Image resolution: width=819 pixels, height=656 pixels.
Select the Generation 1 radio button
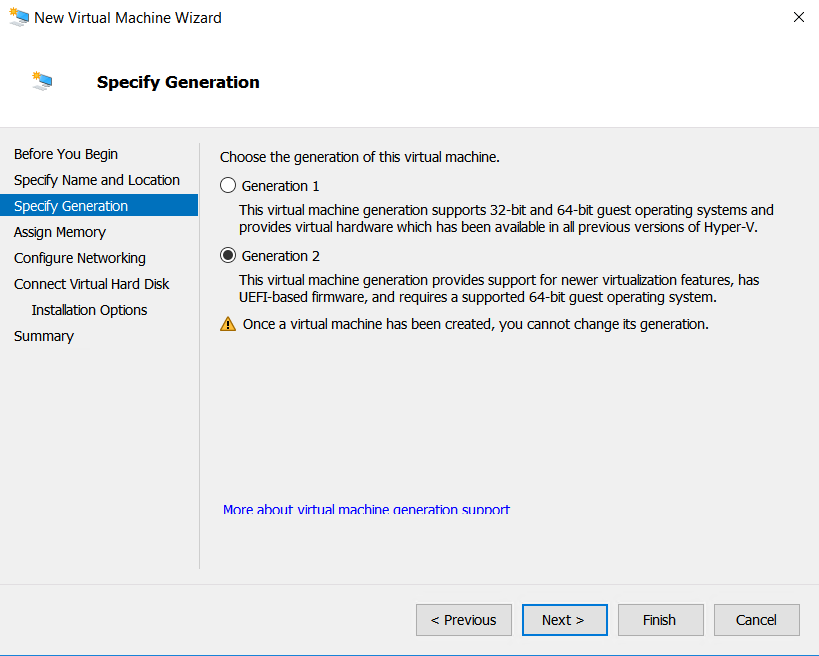point(228,186)
